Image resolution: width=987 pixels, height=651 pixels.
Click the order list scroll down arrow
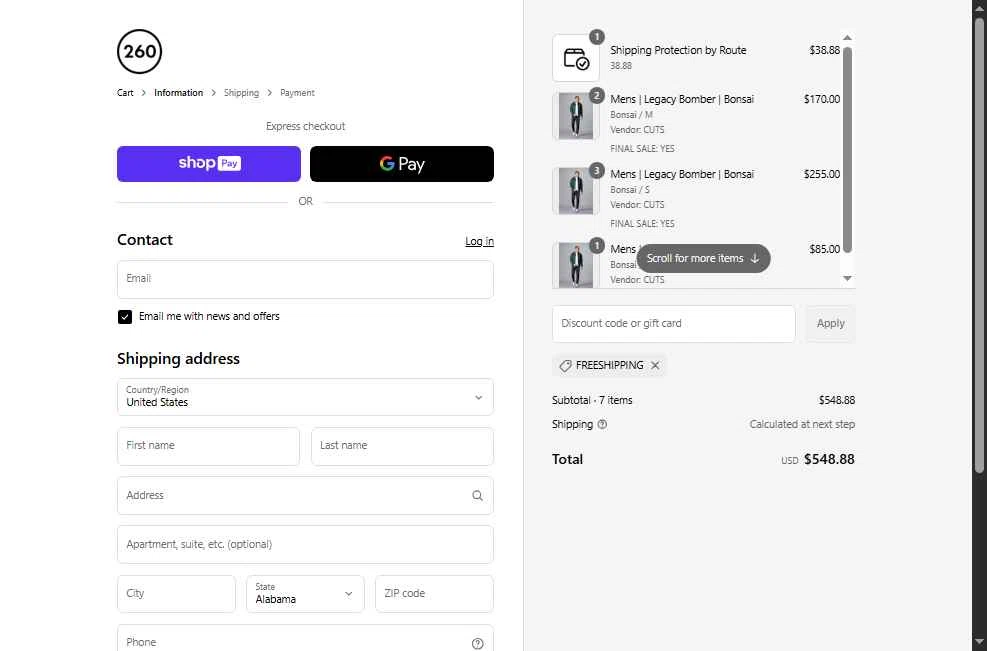pyautogui.click(x=847, y=278)
